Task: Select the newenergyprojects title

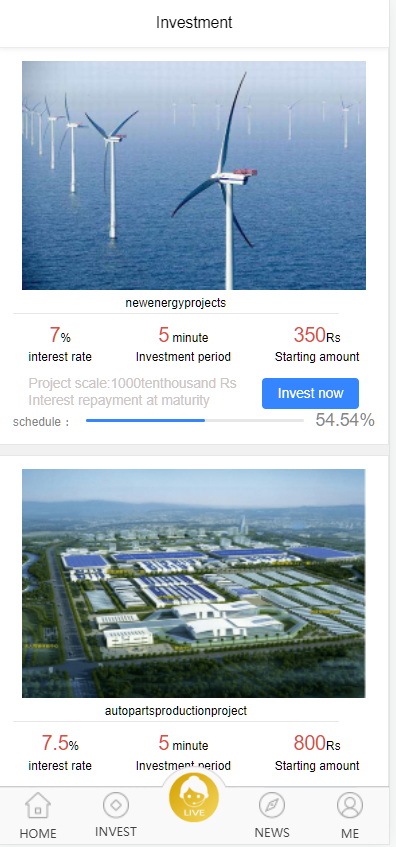Action: coord(176,303)
